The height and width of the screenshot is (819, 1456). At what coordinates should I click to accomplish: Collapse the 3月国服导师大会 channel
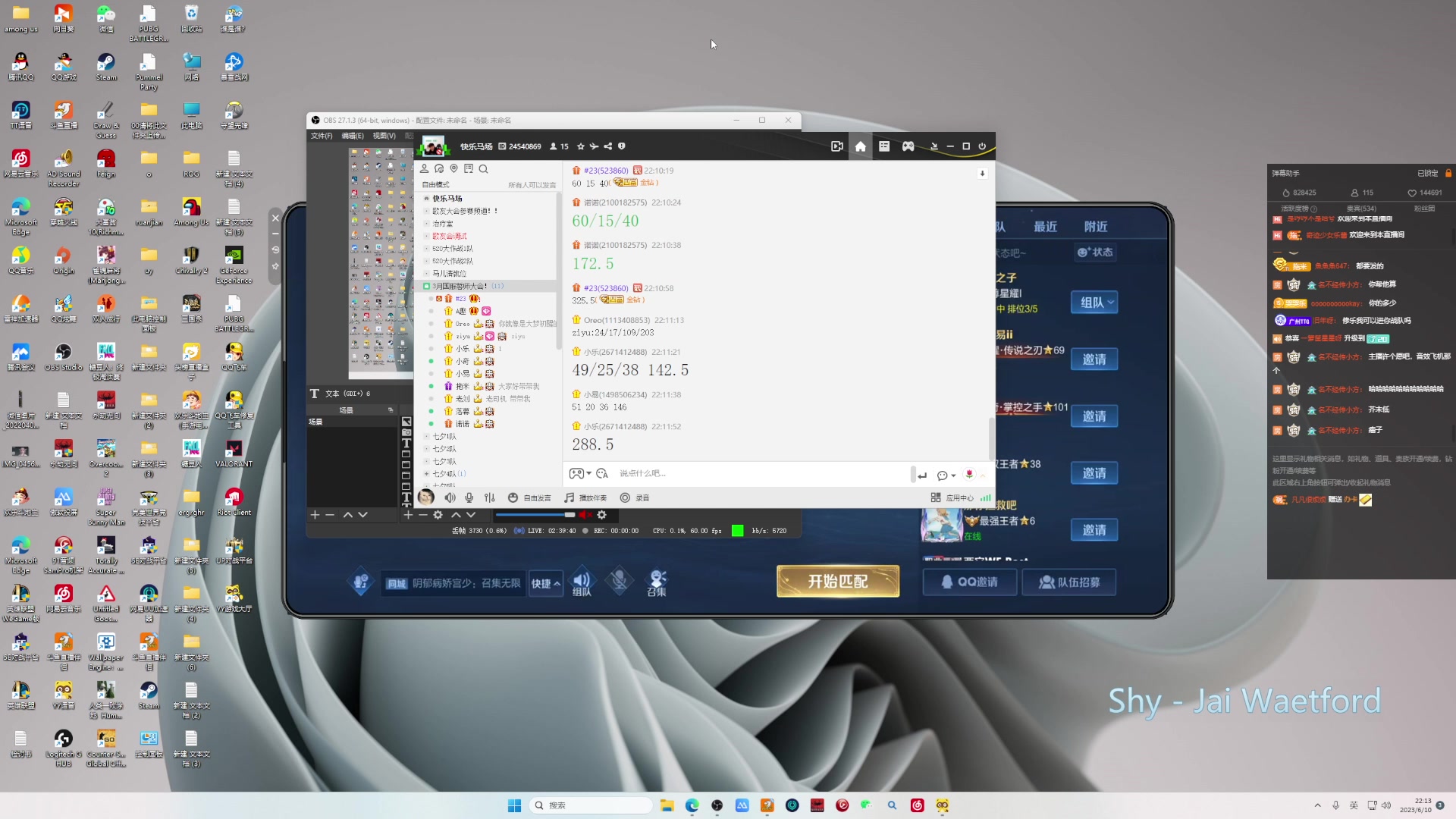coord(426,286)
